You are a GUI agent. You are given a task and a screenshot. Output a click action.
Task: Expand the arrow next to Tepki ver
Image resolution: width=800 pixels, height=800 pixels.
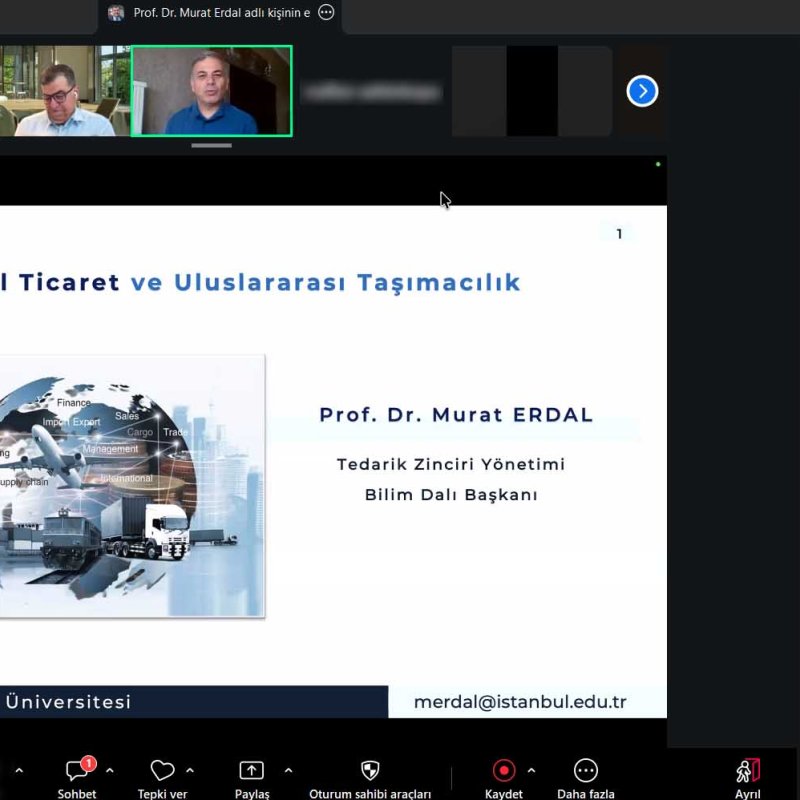tap(190, 770)
